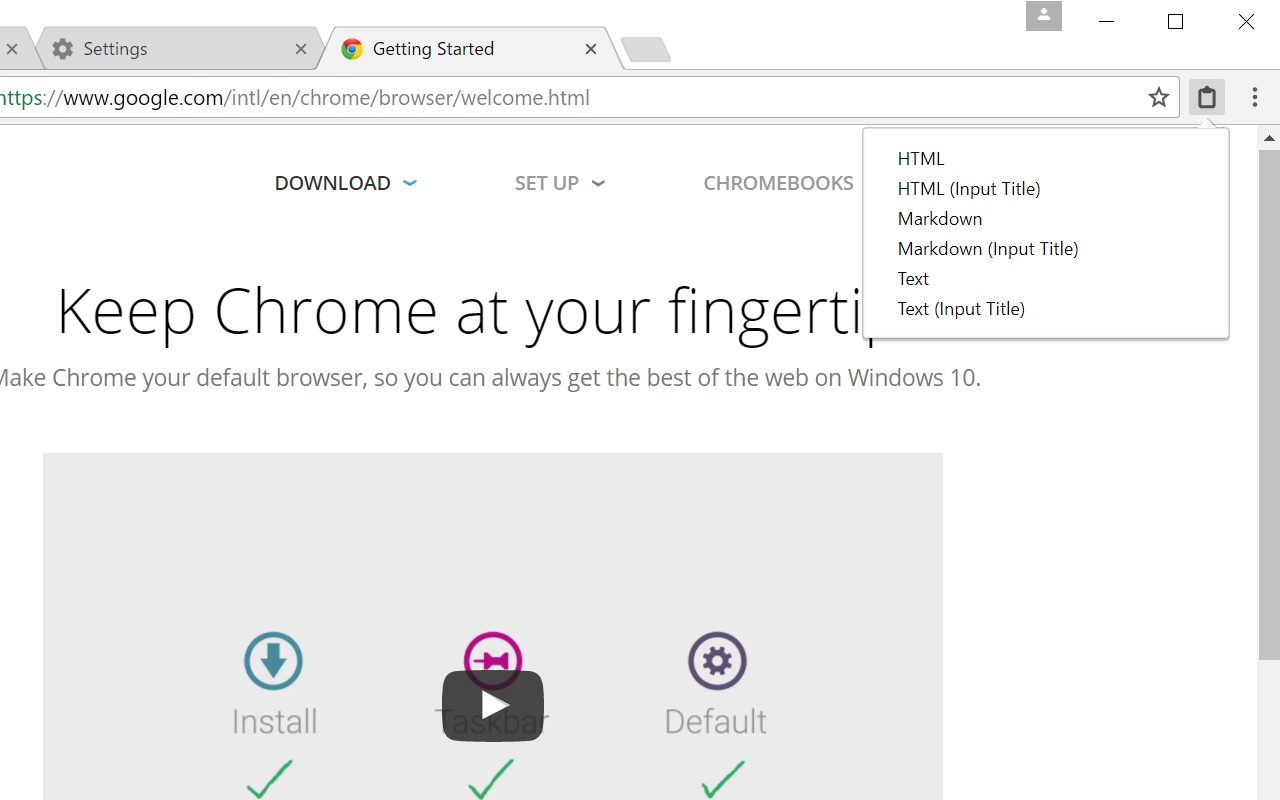Switch to the Getting Started tab

pos(470,49)
